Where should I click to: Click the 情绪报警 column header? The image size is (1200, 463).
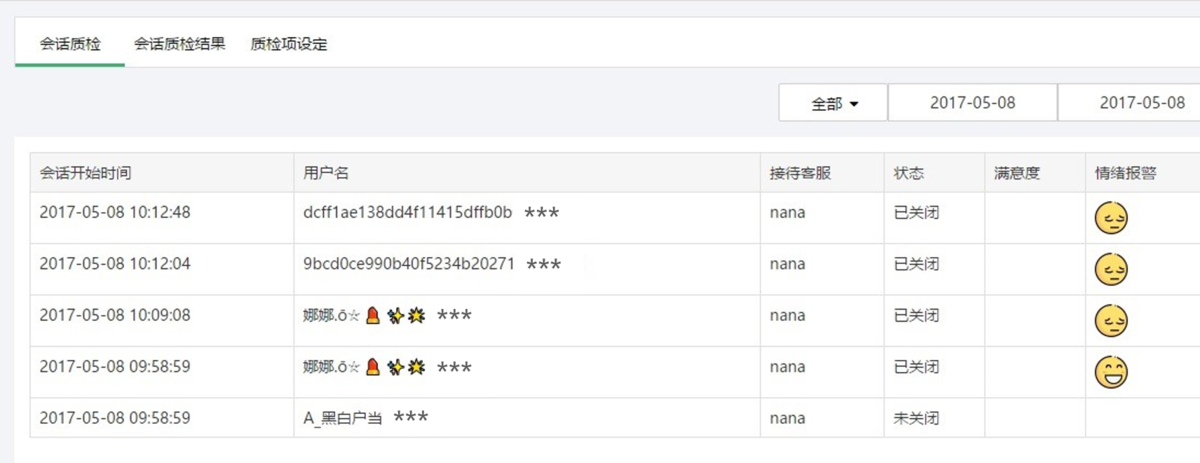[1126, 173]
